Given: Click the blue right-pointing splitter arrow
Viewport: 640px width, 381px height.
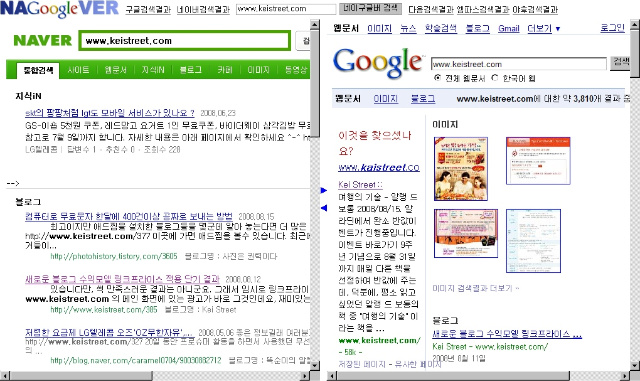Looking at the screenshot, I should pos(324,190).
